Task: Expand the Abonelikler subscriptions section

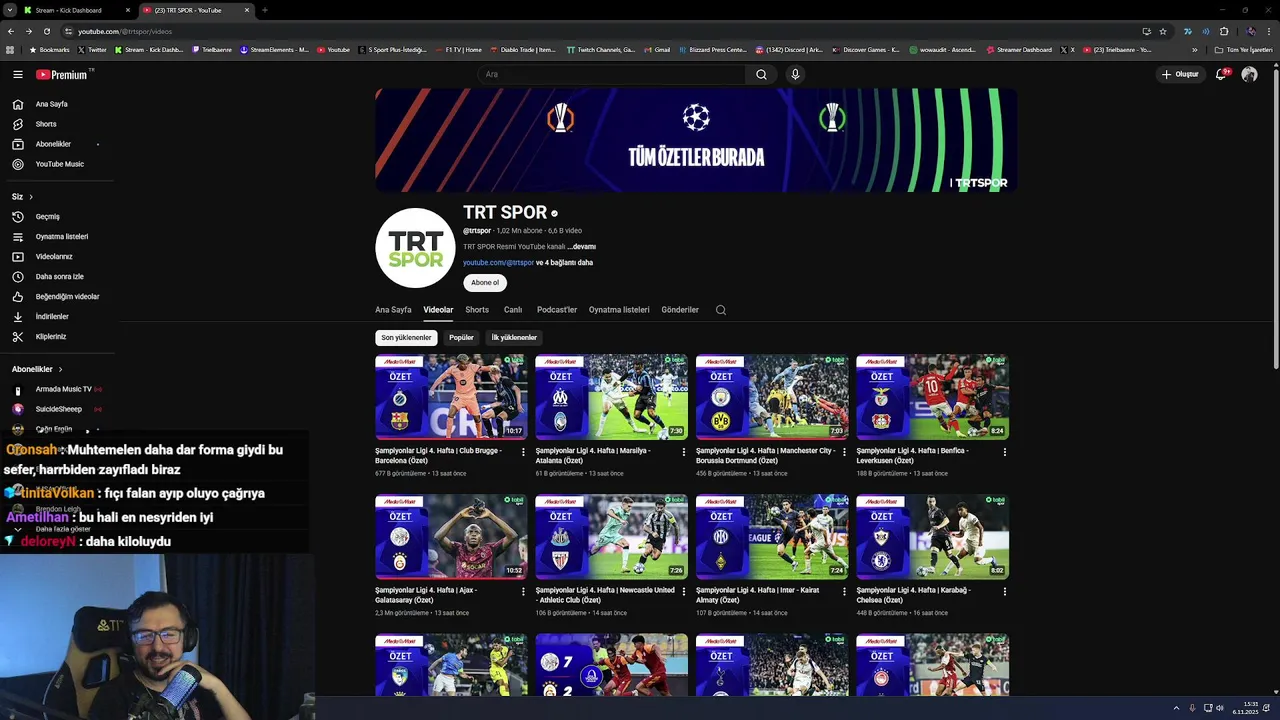Action: click(x=37, y=369)
